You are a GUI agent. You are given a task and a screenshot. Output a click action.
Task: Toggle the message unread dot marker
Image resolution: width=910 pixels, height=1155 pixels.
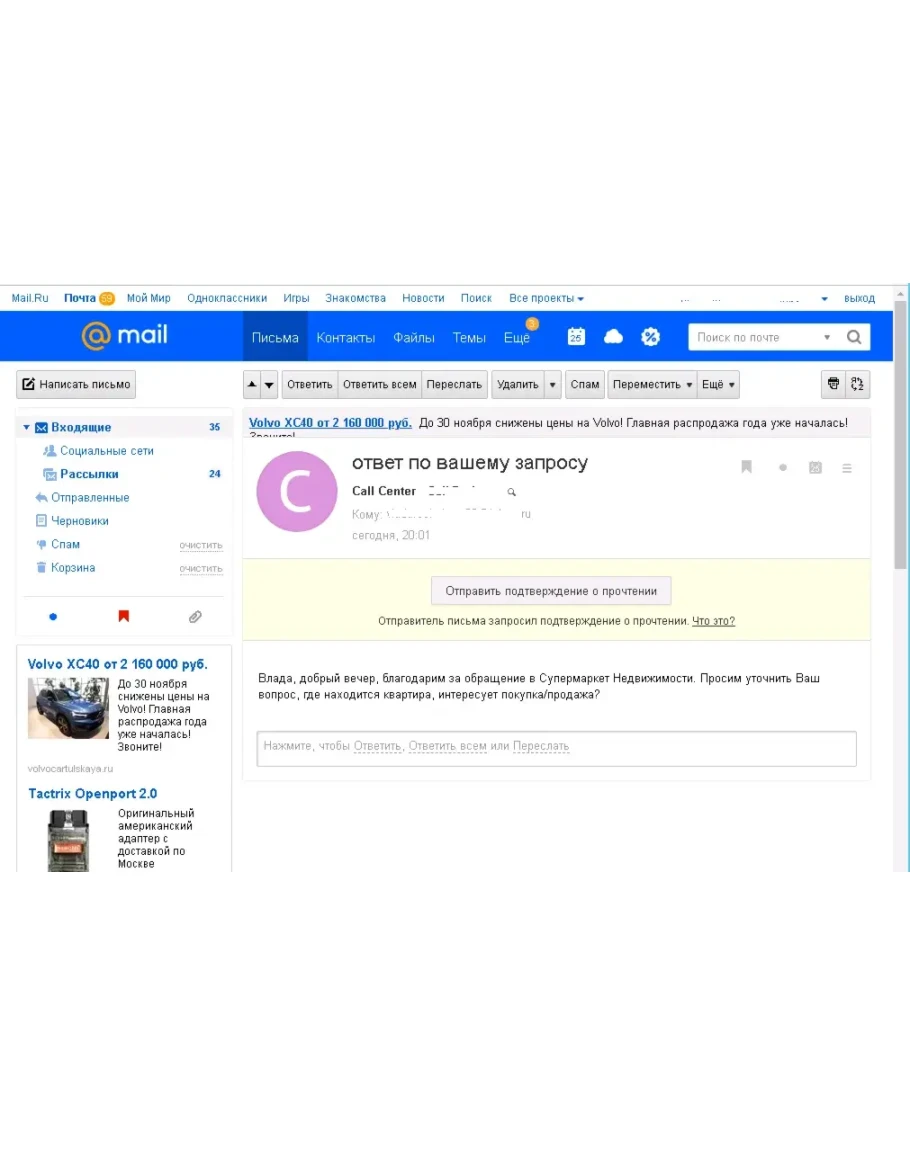pos(783,467)
